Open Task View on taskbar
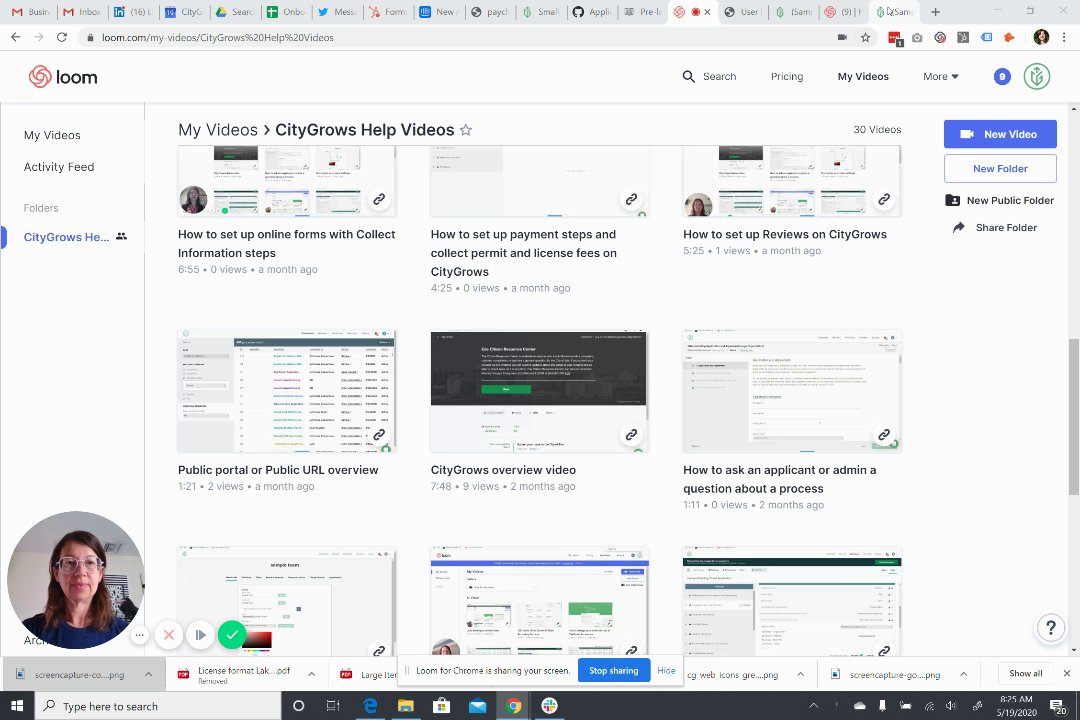Screen dimensions: 1080x720 click(x=333, y=706)
